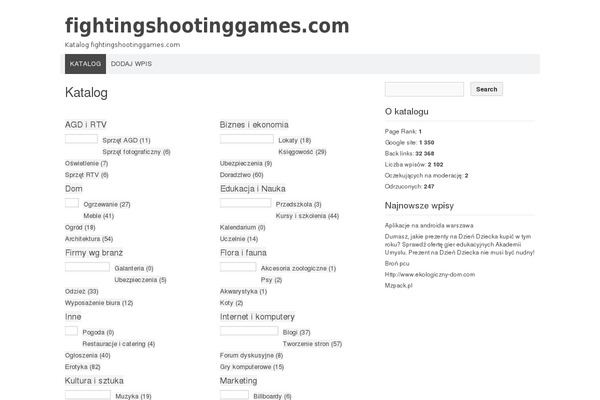Open Psy (2) subcategory
This screenshot has width=600, height=400.
coord(271,280)
